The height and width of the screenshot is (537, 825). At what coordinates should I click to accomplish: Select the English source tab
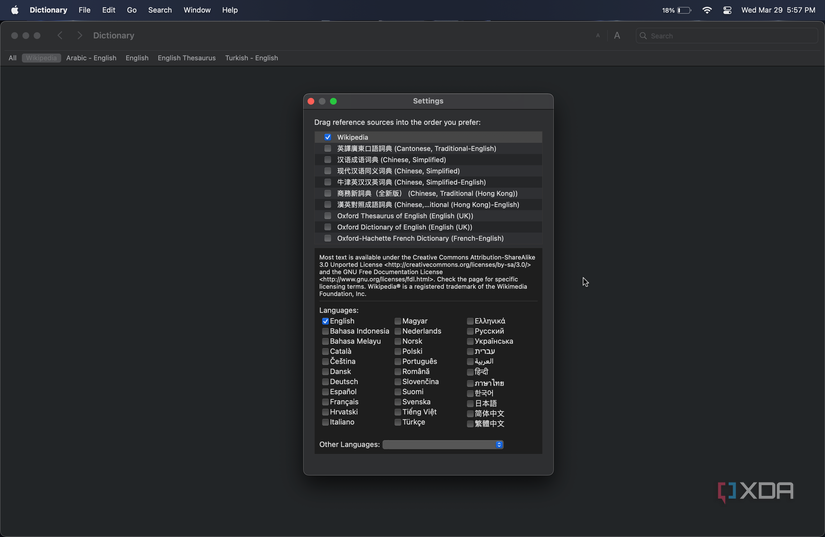point(137,58)
